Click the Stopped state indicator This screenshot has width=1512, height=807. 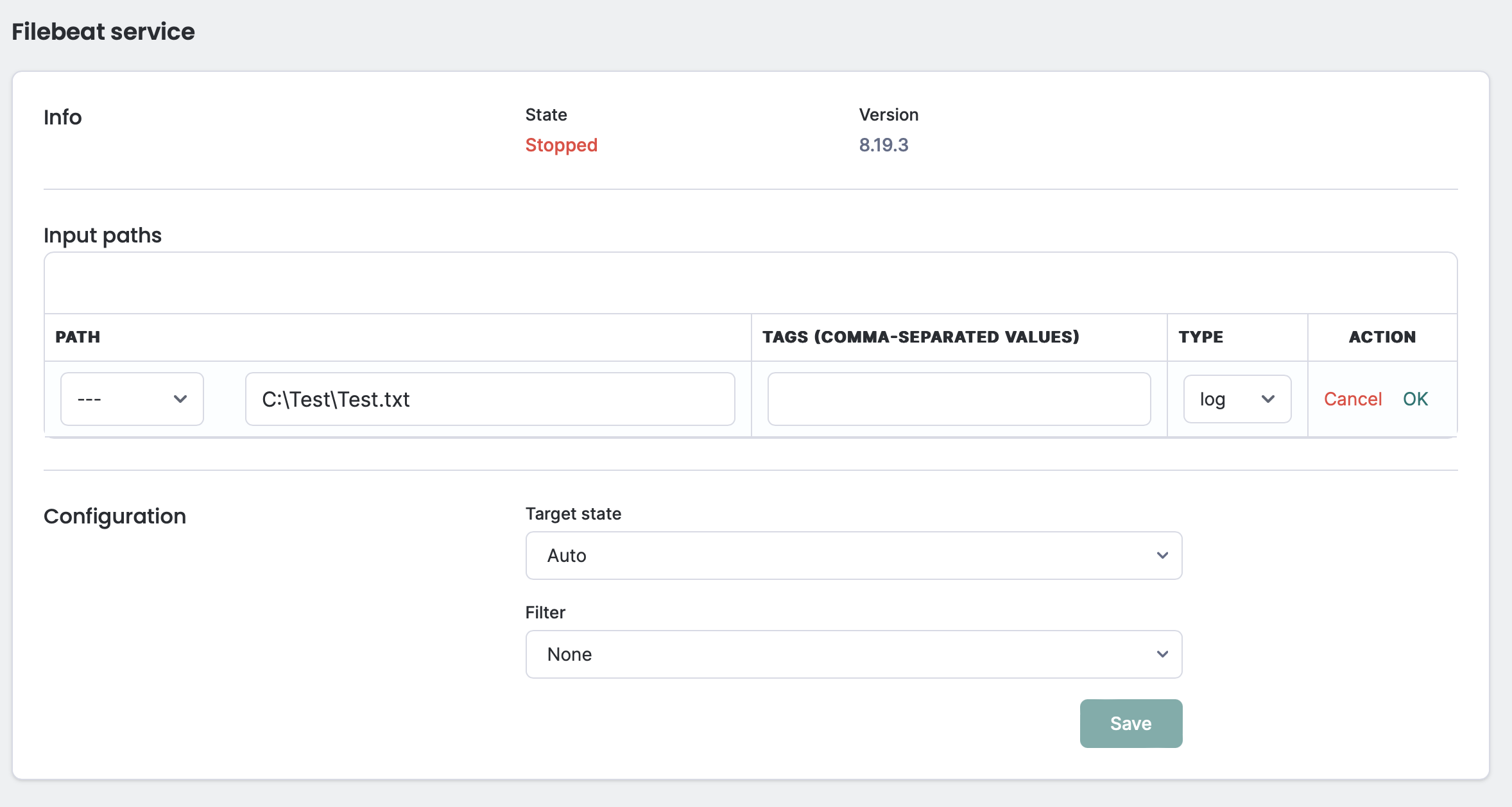(x=562, y=145)
